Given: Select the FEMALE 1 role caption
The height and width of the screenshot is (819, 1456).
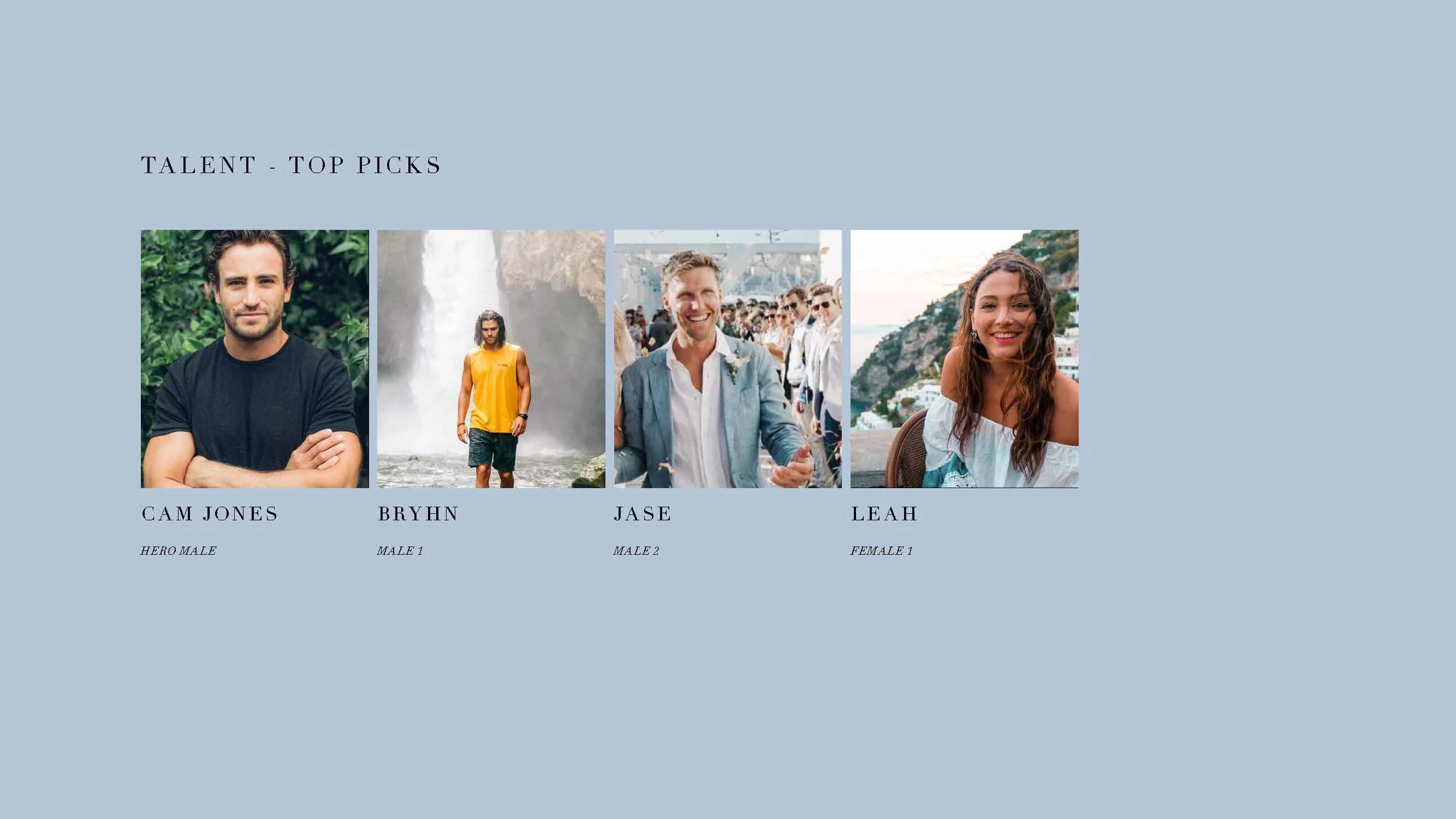Looking at the screenshot, I should pos(881,550).
